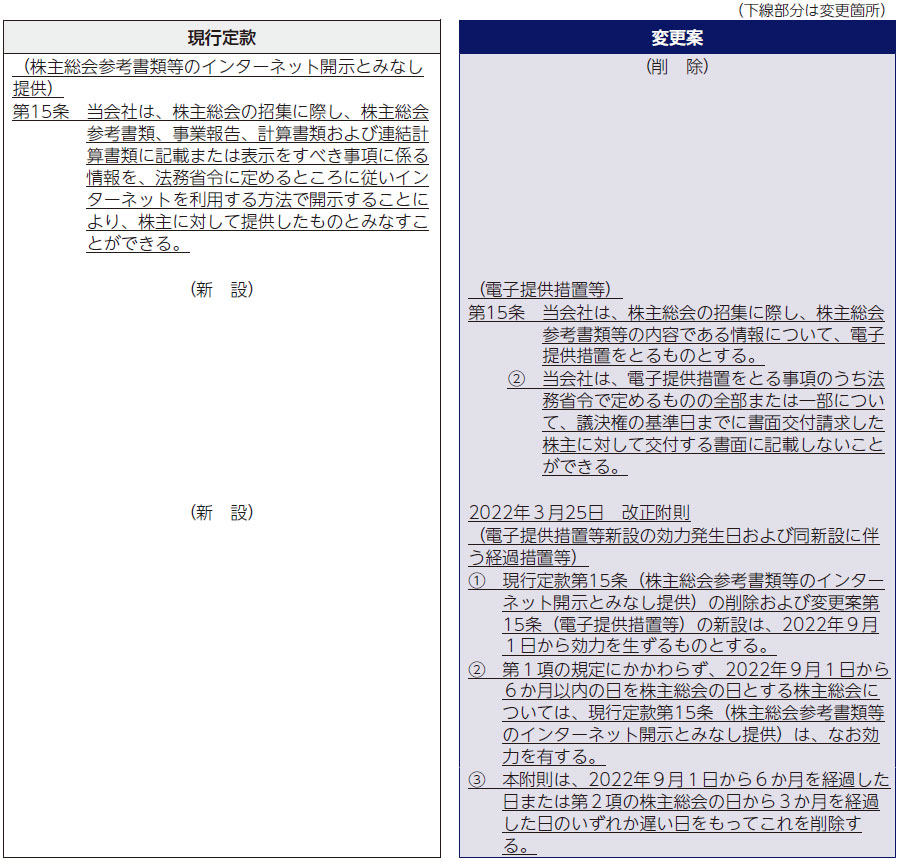Click the line 日または第2項の株主総会の日から3か月を経過
The image size is (900, 860).
coord(691,801)
